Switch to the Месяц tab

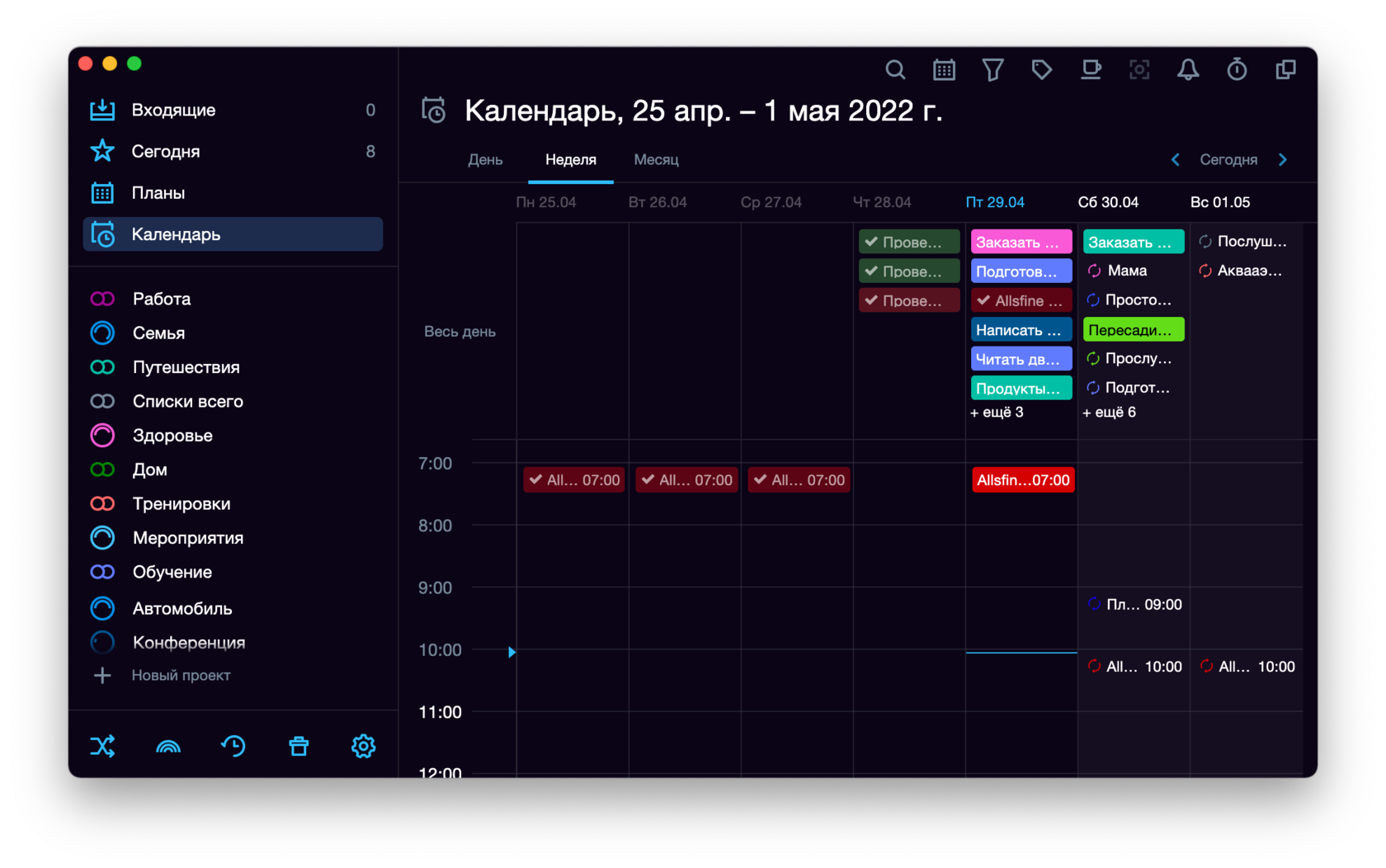click(657, 159)
